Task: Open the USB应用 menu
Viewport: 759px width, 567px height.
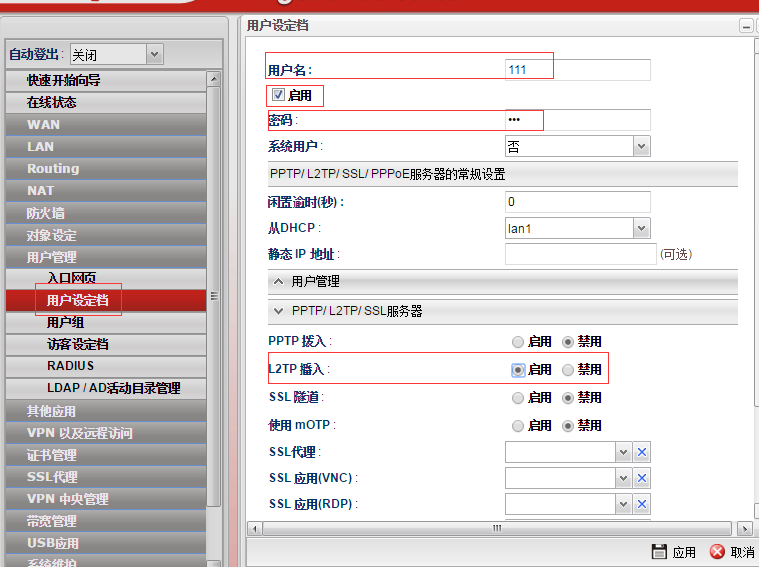Action: tap(106, 543)
